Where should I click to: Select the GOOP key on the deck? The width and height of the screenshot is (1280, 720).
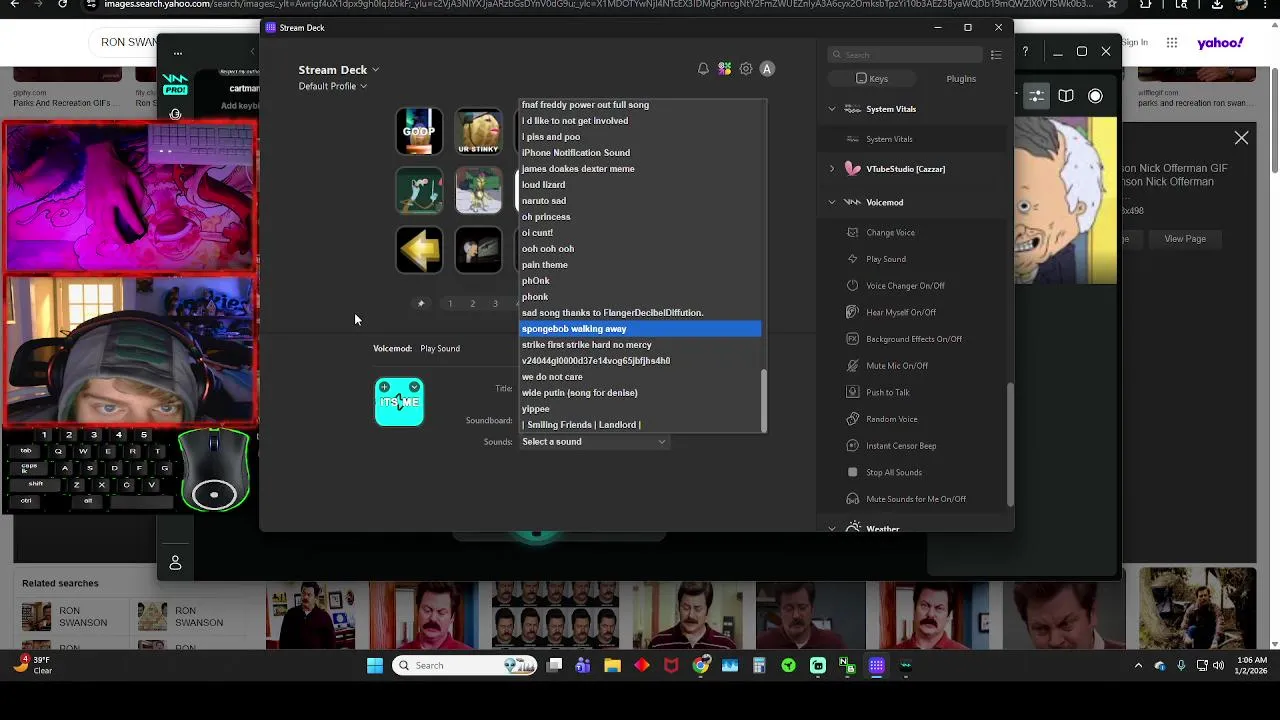[x=419, y=132]
